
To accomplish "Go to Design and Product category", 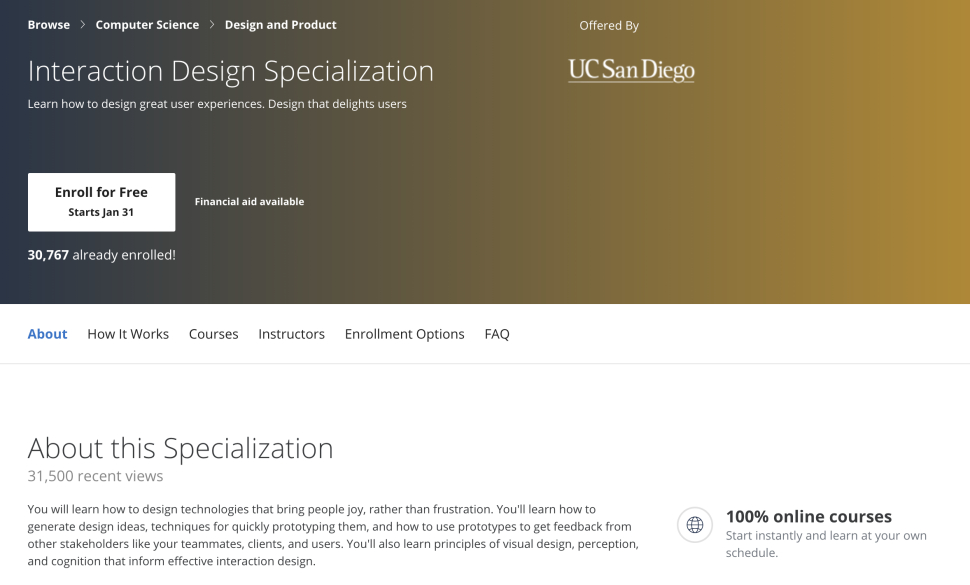I will click(280, 25).
